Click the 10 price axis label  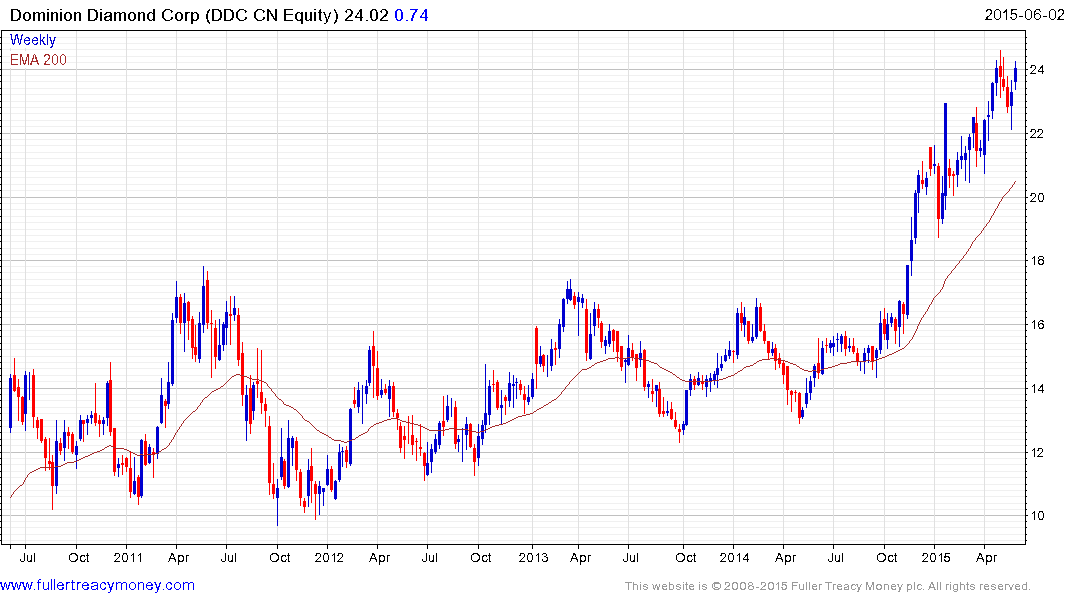pos(1037,516)
